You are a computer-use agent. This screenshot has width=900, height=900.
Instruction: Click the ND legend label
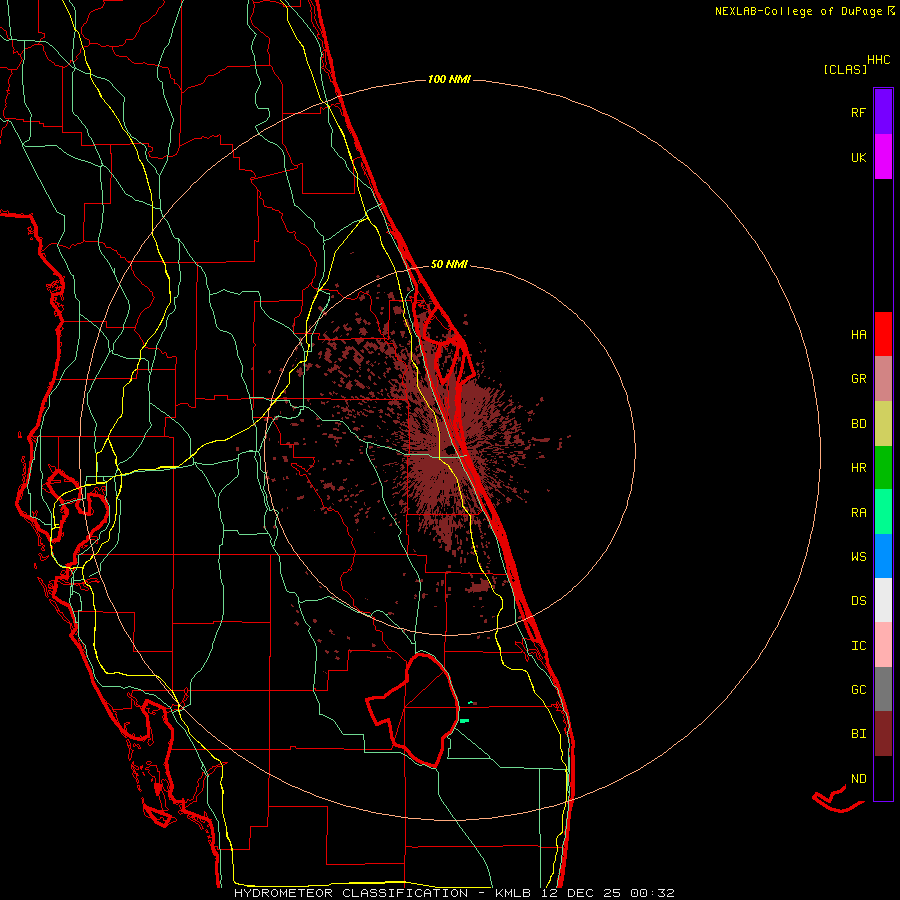(x=858, y=779)
